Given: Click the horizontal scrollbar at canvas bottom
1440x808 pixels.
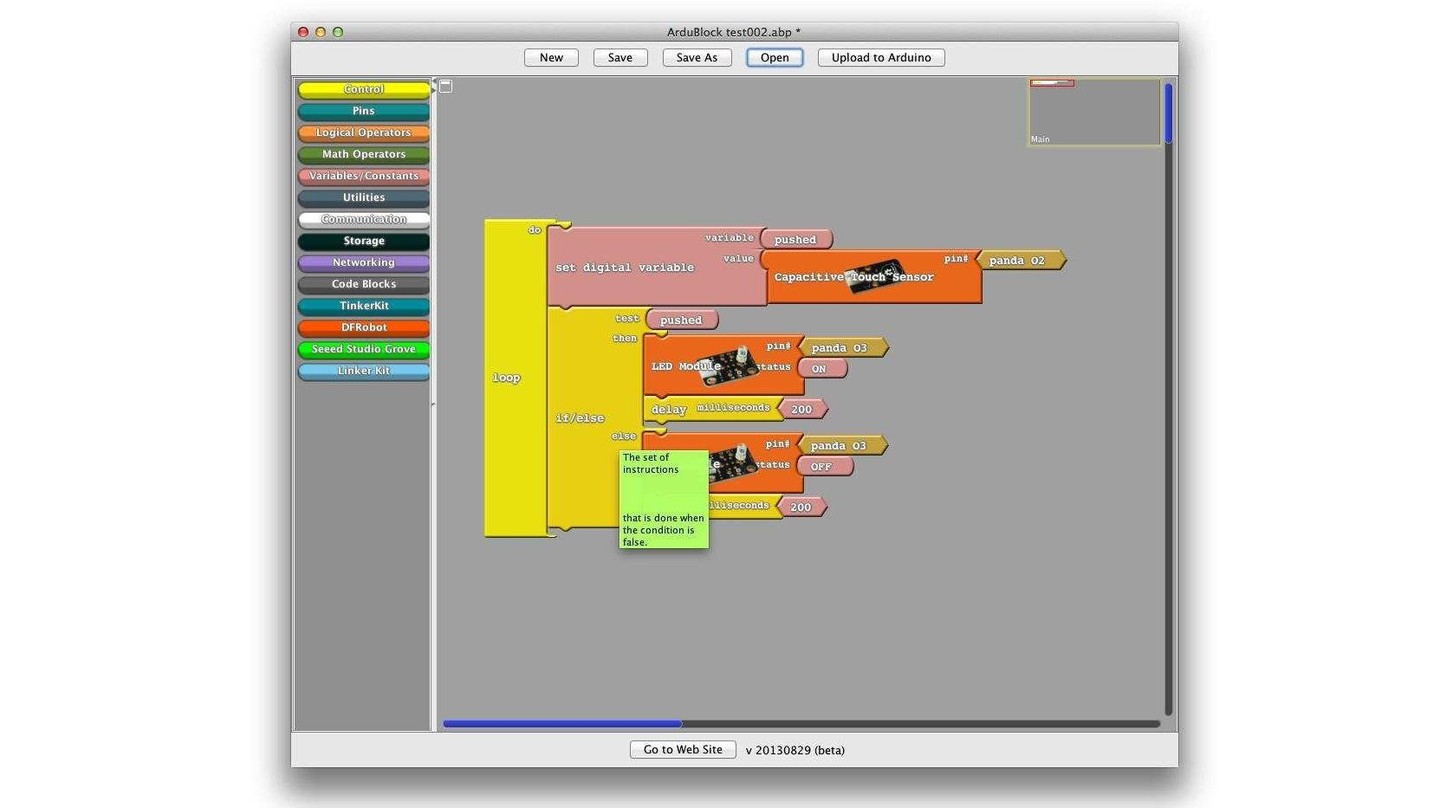Looking at the screenshot, I should pyautogui.click(x=562, y=724).
